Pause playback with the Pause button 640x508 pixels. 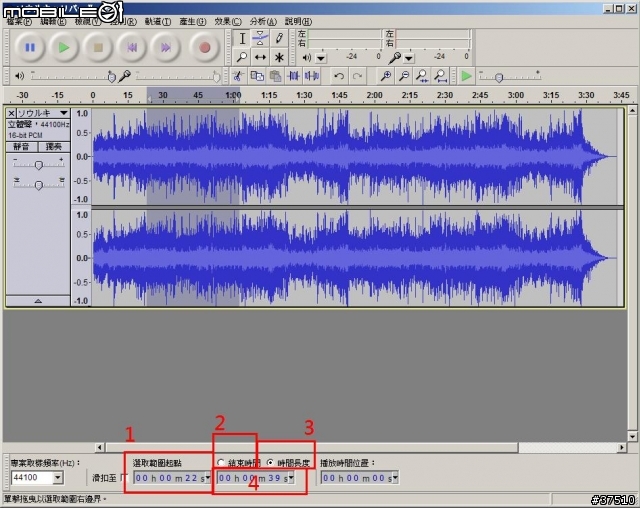pos(30,48)
